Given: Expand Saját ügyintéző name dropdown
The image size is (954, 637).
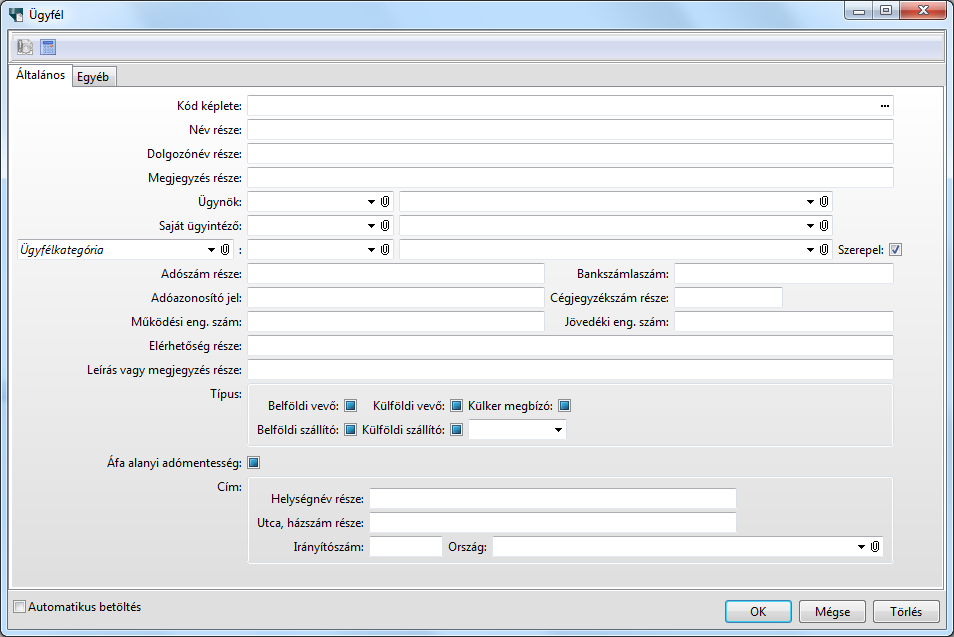Looking at the screenshot, I should click(x=810, y=226).
